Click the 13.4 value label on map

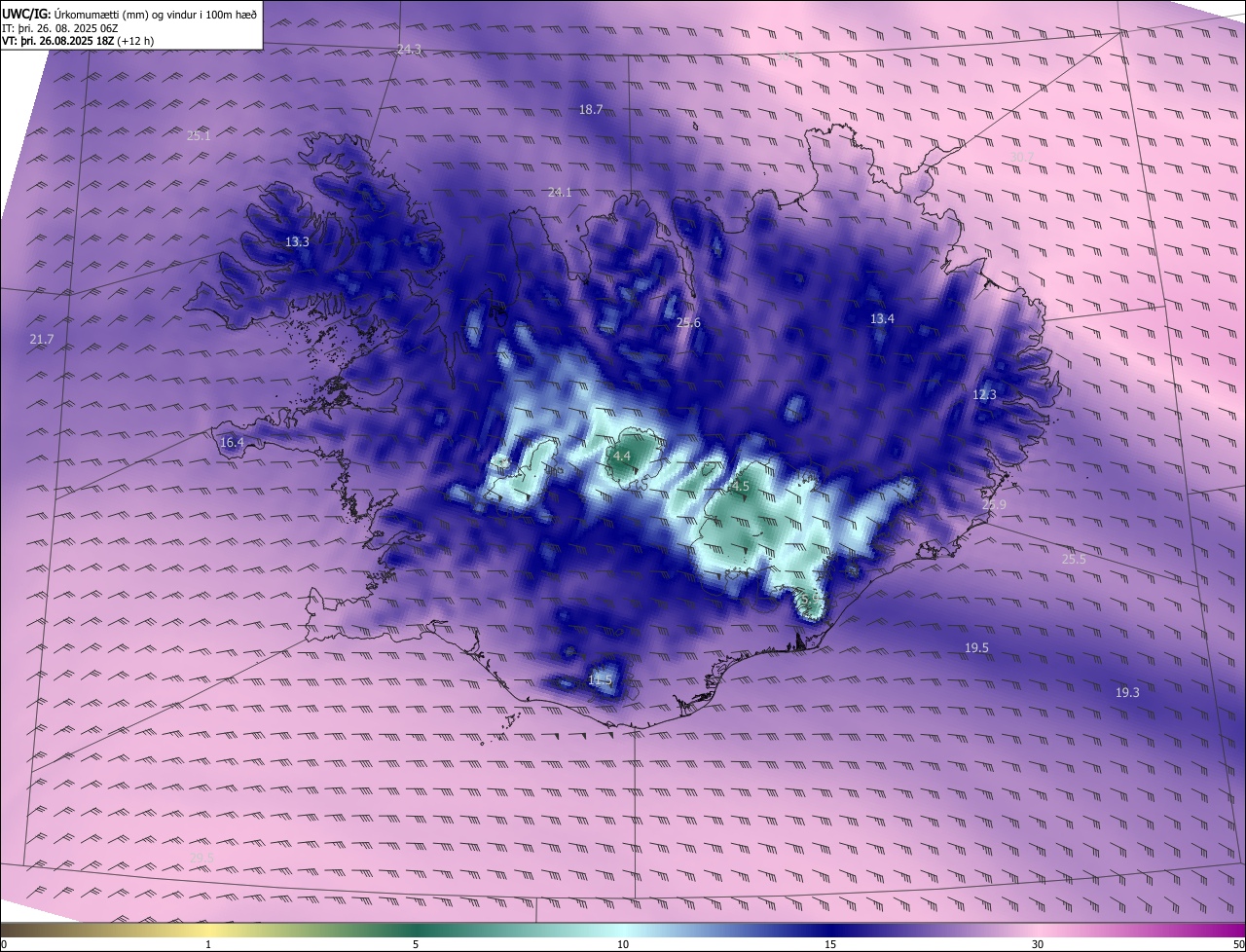click(882, 319)
